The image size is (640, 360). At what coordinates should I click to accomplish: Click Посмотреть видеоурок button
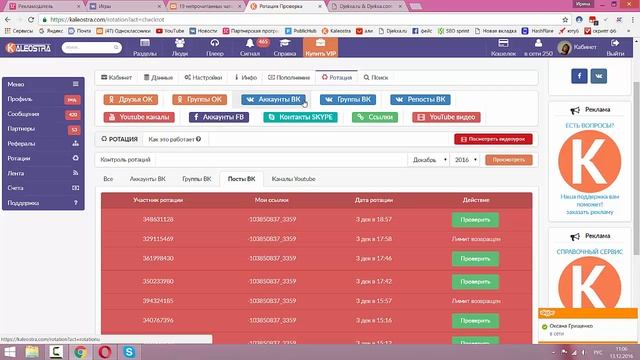click(493, 139)
